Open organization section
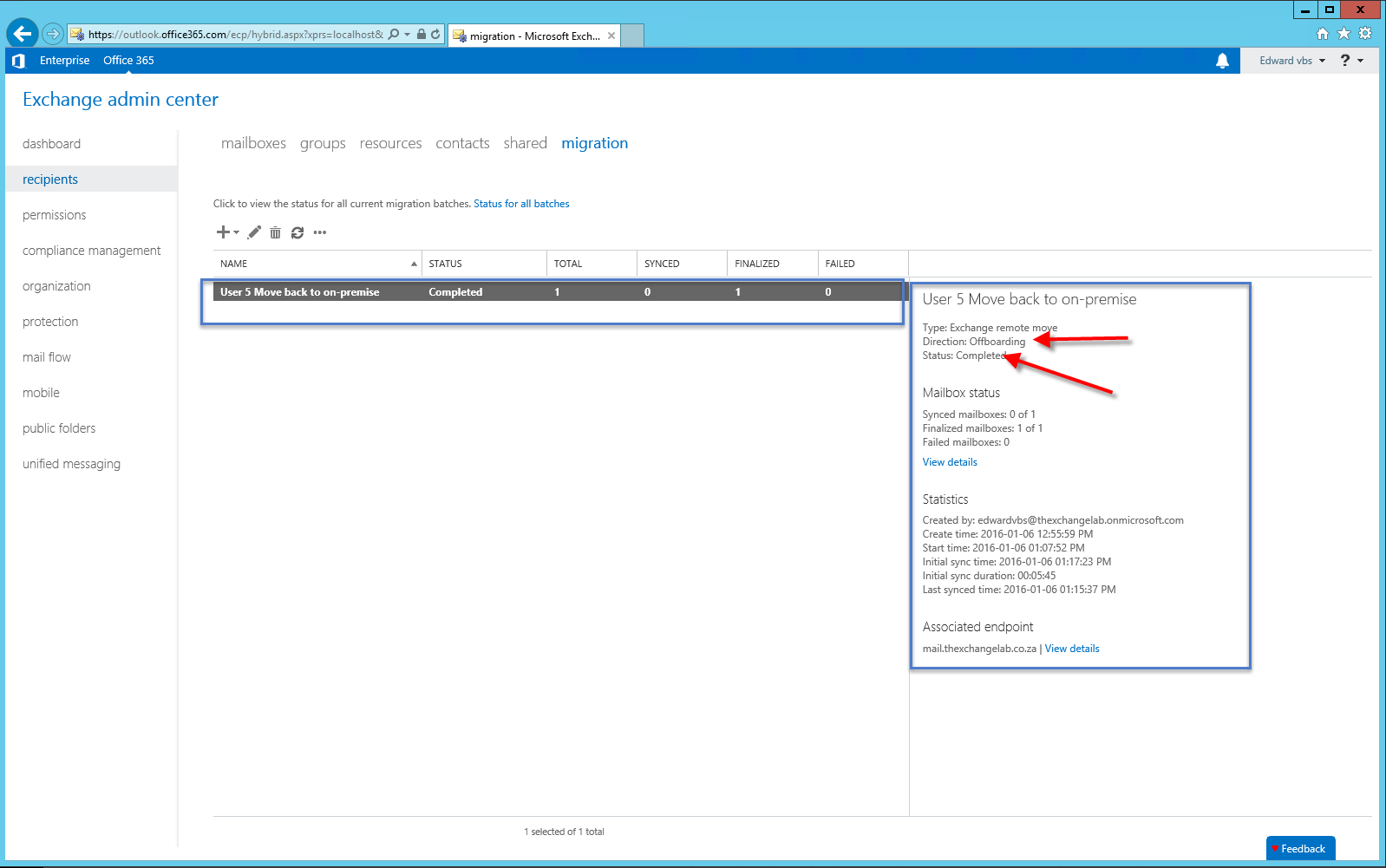Image resolution: width=1386 pixels, height=868 pixels. tap(56, 286)
